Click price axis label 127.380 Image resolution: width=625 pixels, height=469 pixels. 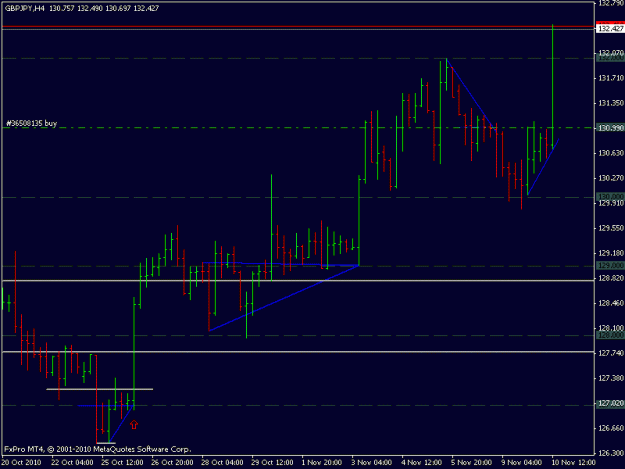[x=610, y=378]
